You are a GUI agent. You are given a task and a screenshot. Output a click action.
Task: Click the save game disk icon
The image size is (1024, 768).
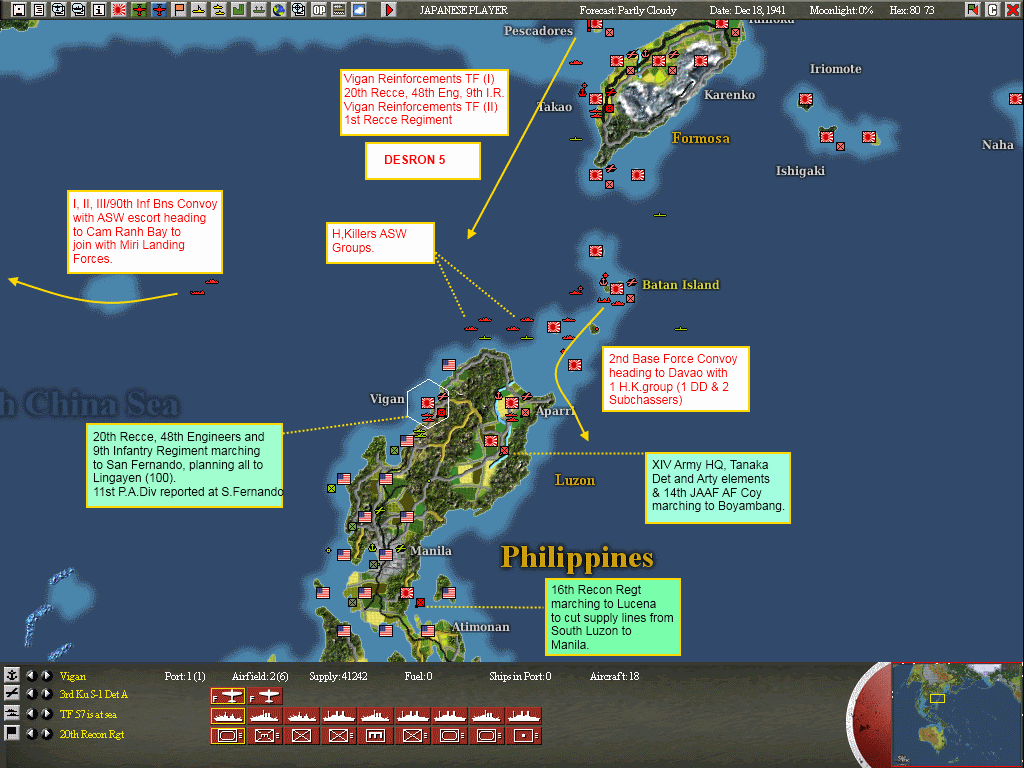19,10
